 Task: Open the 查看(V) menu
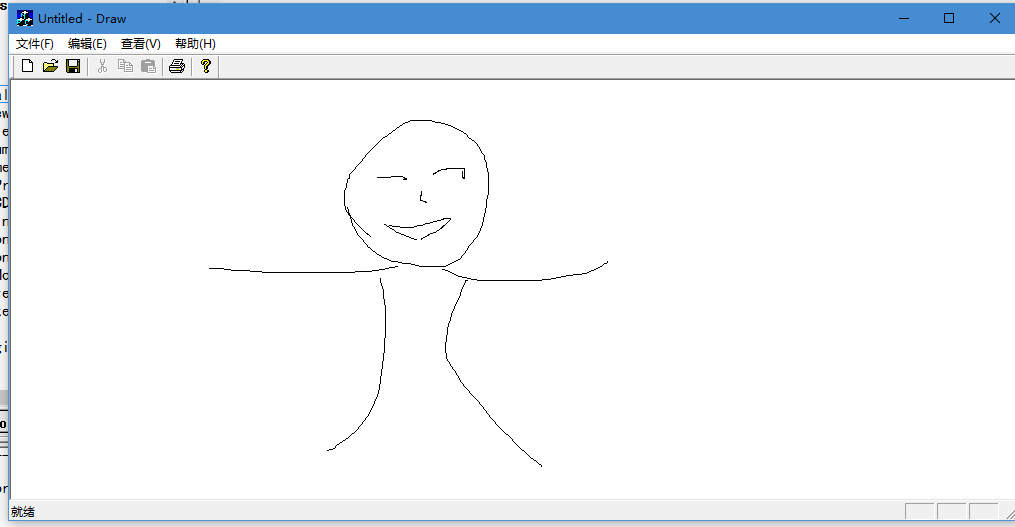[x=140, y=44]
